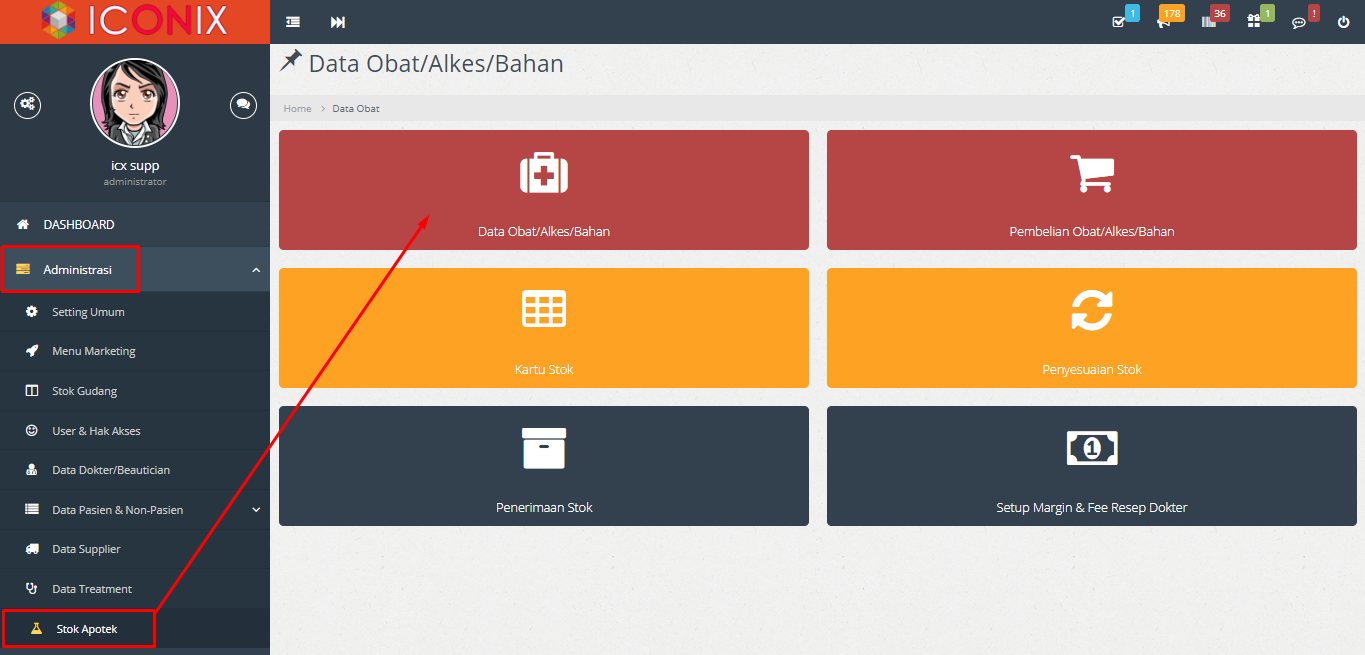Open Setting Umum menu item

point(88,312)
